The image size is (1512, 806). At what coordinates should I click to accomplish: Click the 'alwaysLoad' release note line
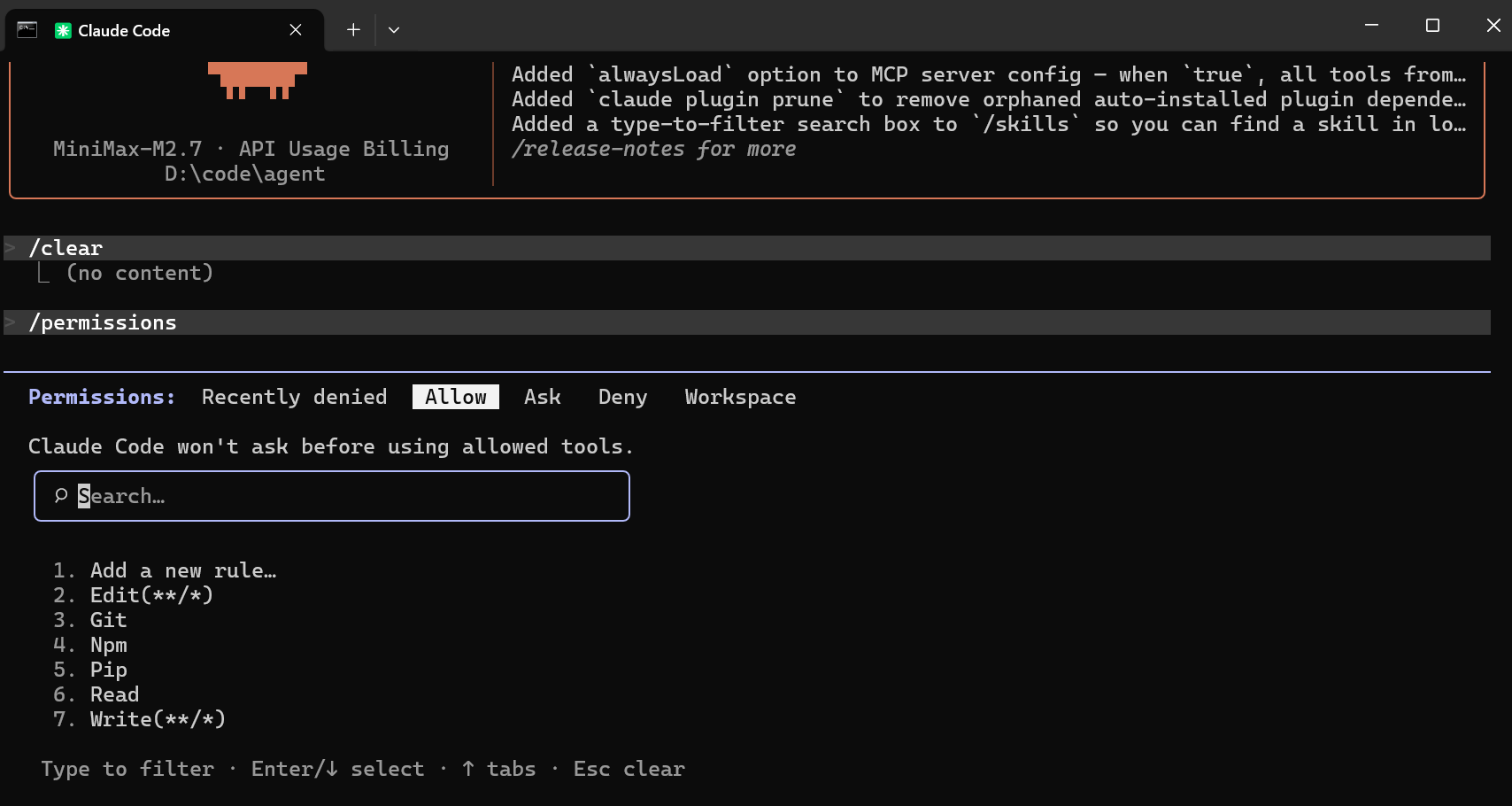click(x=989, y=74)
